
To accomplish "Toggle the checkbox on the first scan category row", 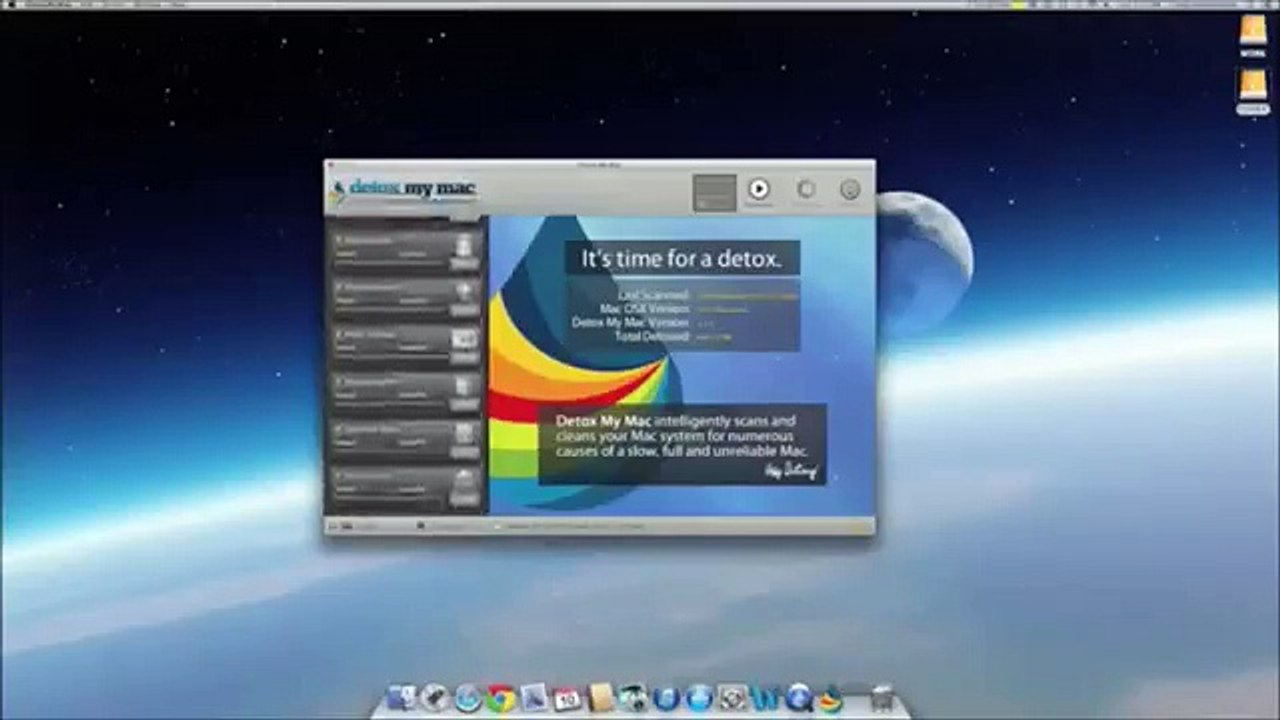I will point(340,241).
